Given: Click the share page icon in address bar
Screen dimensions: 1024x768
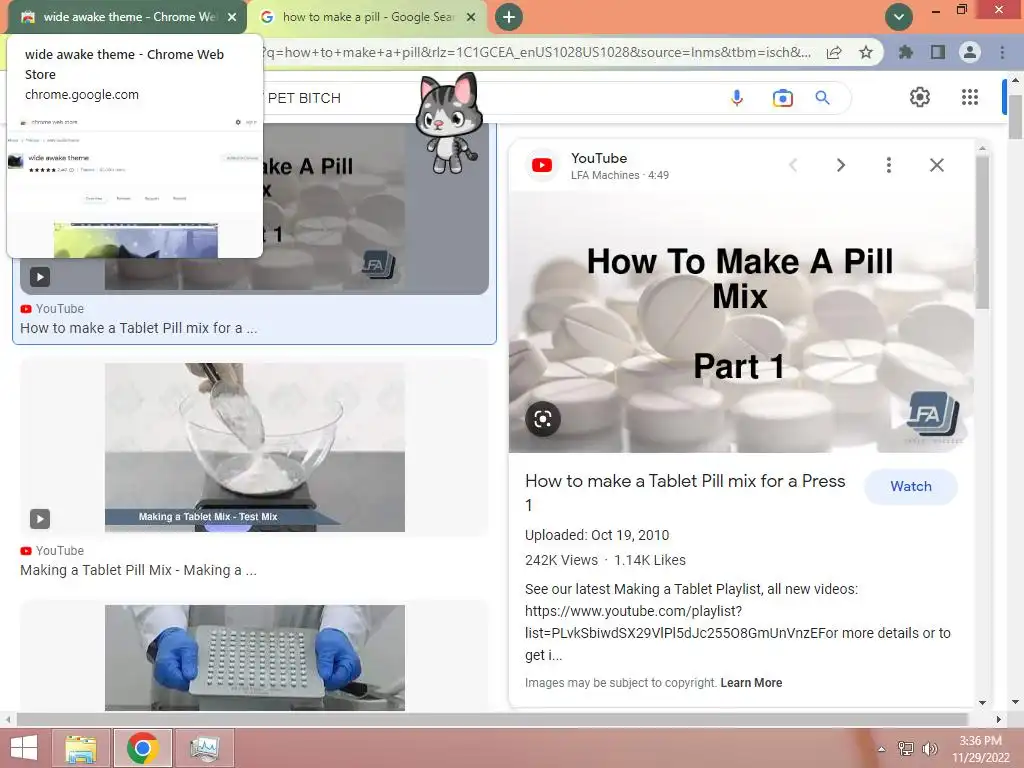Looking at the screenshot, I should 834,52.
